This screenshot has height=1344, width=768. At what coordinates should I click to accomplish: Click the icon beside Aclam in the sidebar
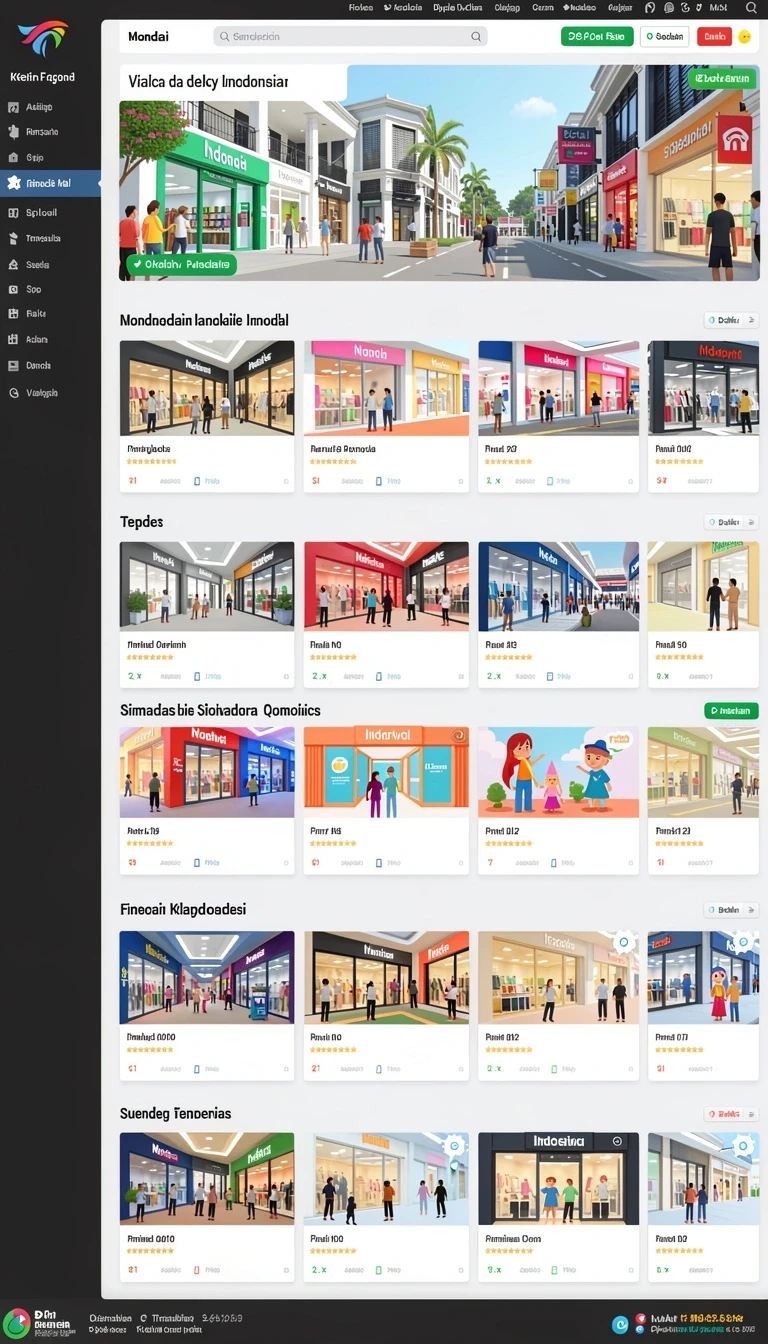pos(13,340)
